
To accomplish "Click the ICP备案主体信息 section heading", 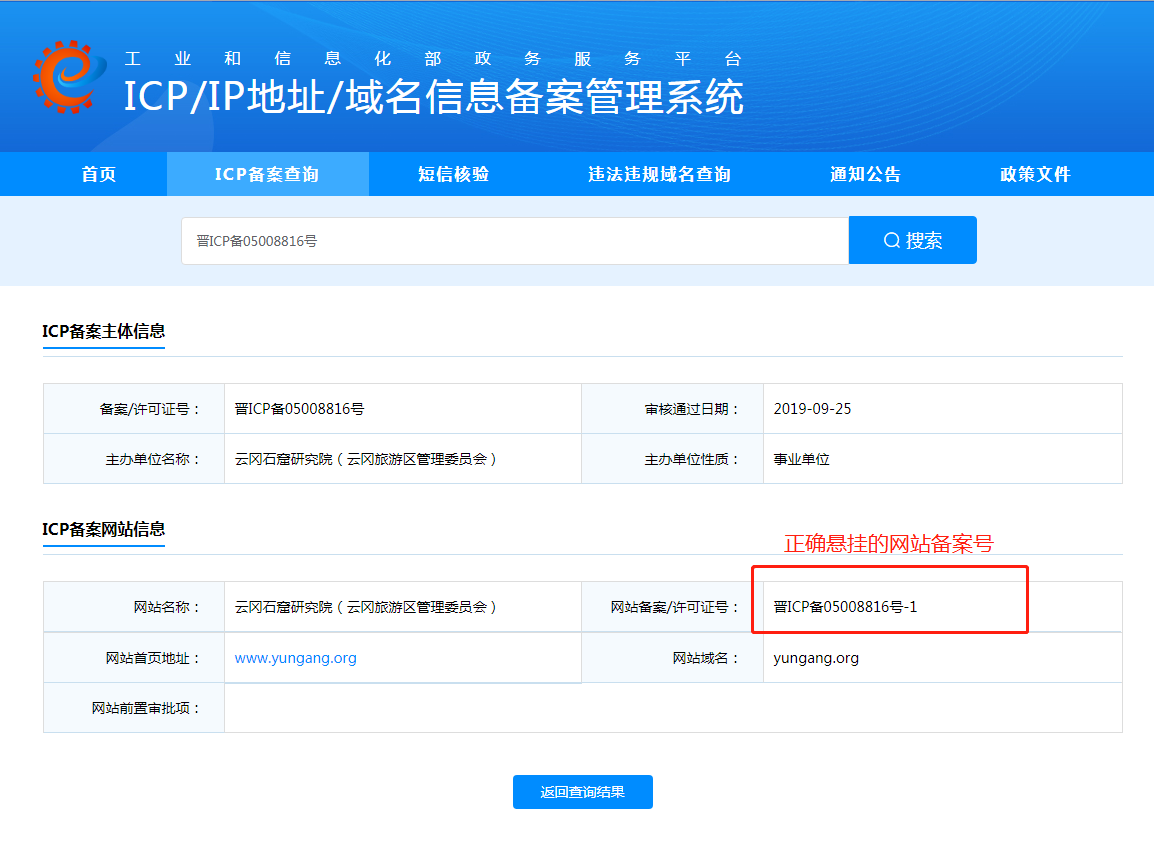I will [x=103, y=331].
